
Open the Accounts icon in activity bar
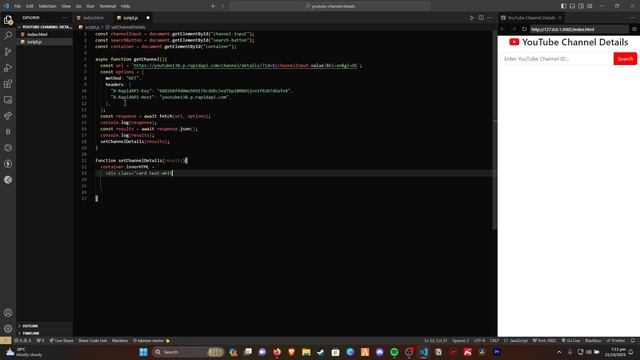tap(8, 313)
